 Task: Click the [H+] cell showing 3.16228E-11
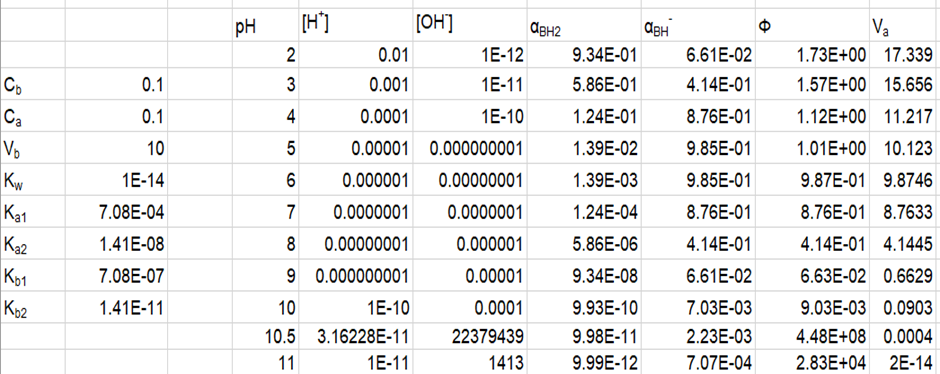355,337
